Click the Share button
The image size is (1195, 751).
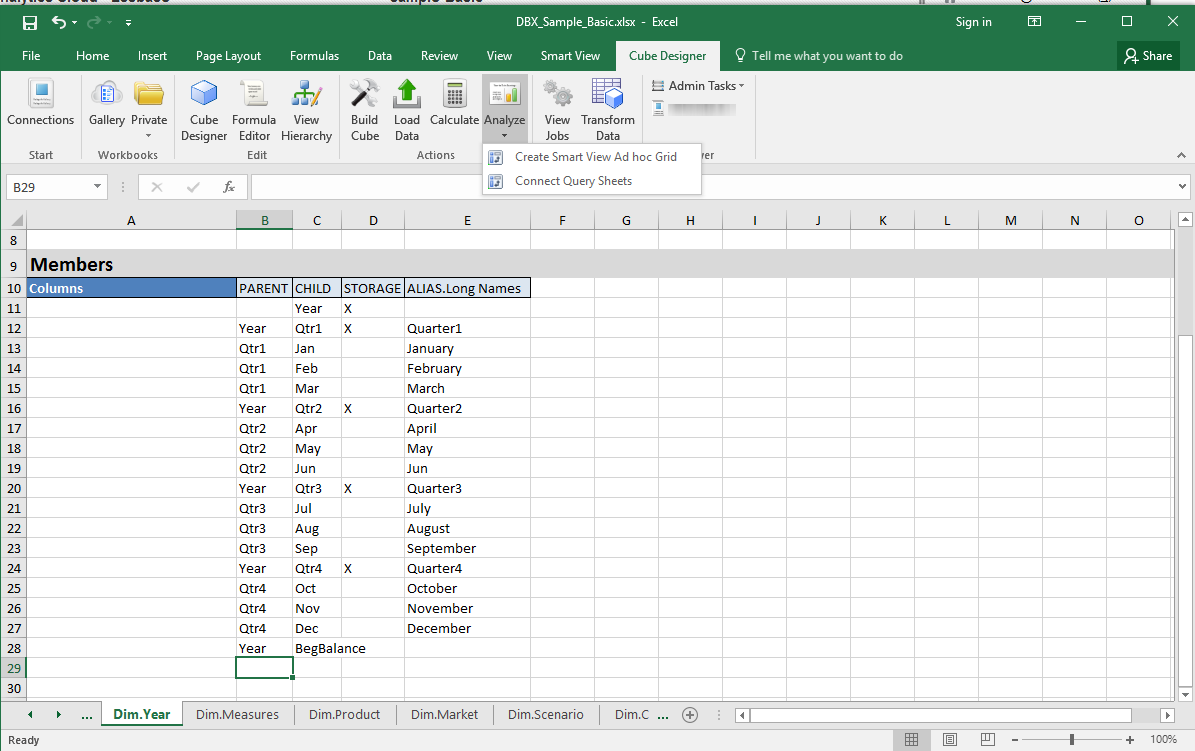pos(1148,56)
